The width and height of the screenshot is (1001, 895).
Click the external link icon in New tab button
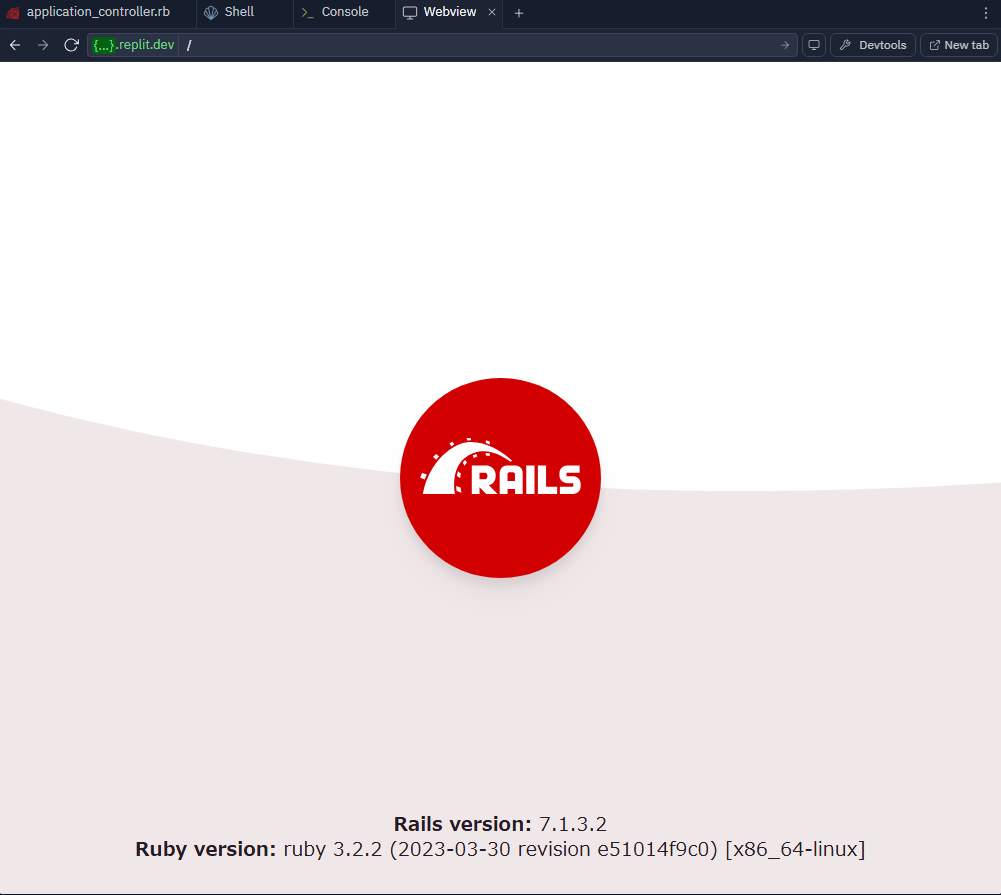(934, 45)
